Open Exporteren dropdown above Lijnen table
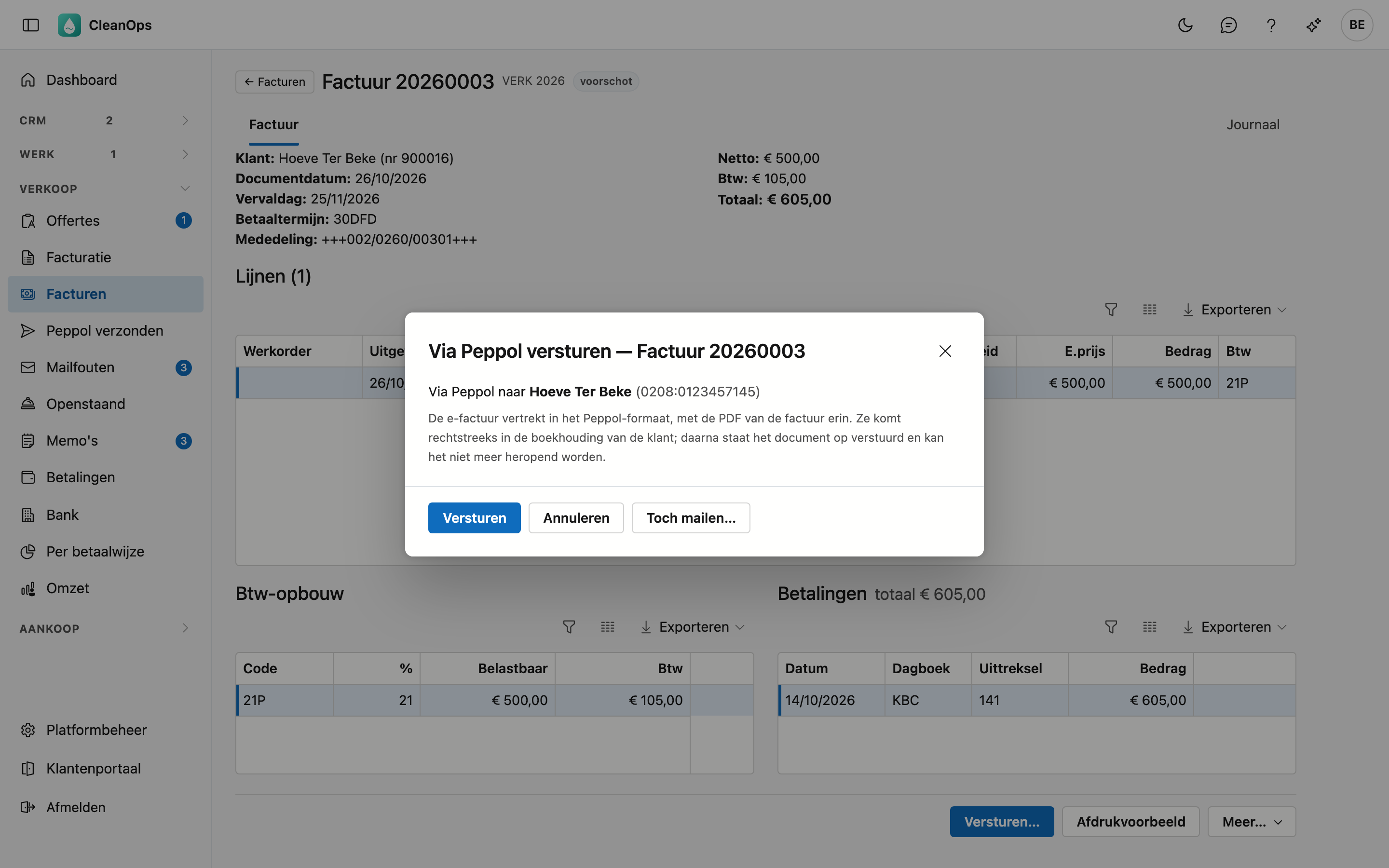Screen dimensions: 1389x868 point(1235,310)
